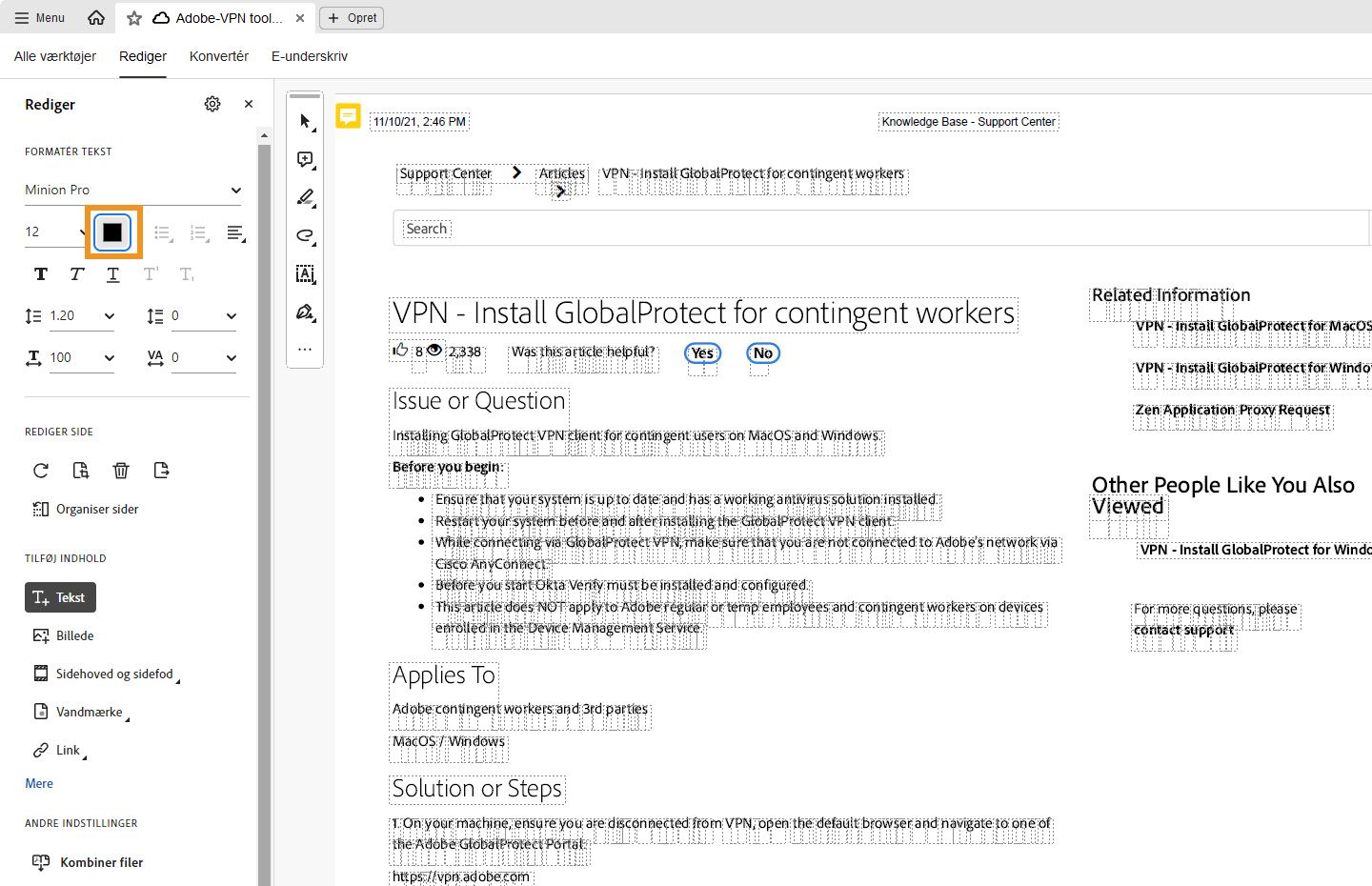This screenshot has height=886, width=1372.
Task: Select the comment annotation tool in the vertical toolbar
Action: 305,159
